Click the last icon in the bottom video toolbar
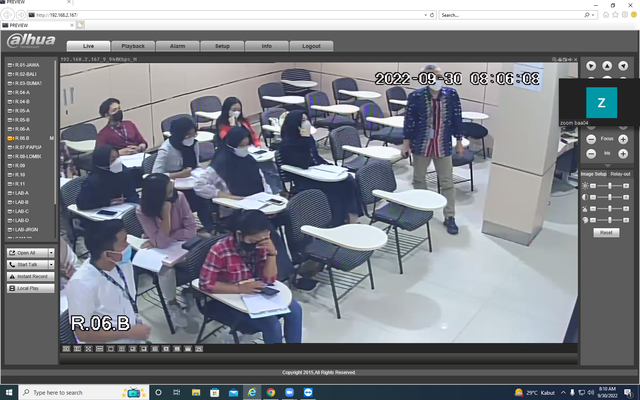640x400 pixels. point(199,349)
